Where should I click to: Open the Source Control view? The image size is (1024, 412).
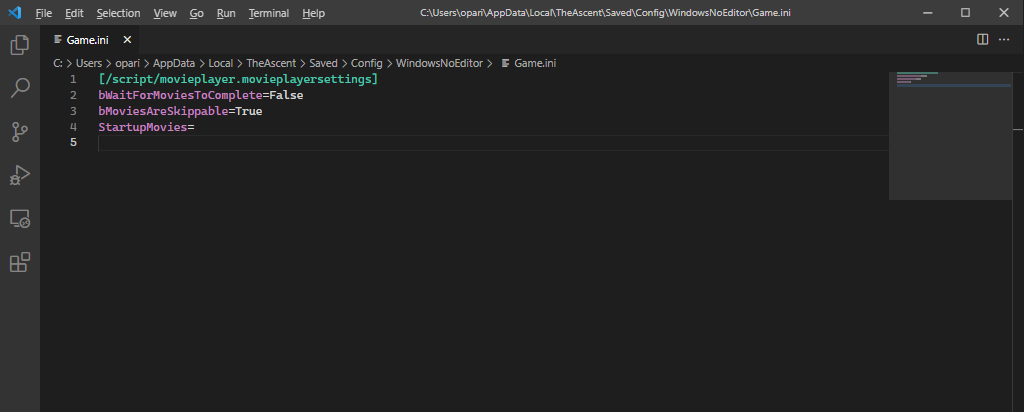19,132
